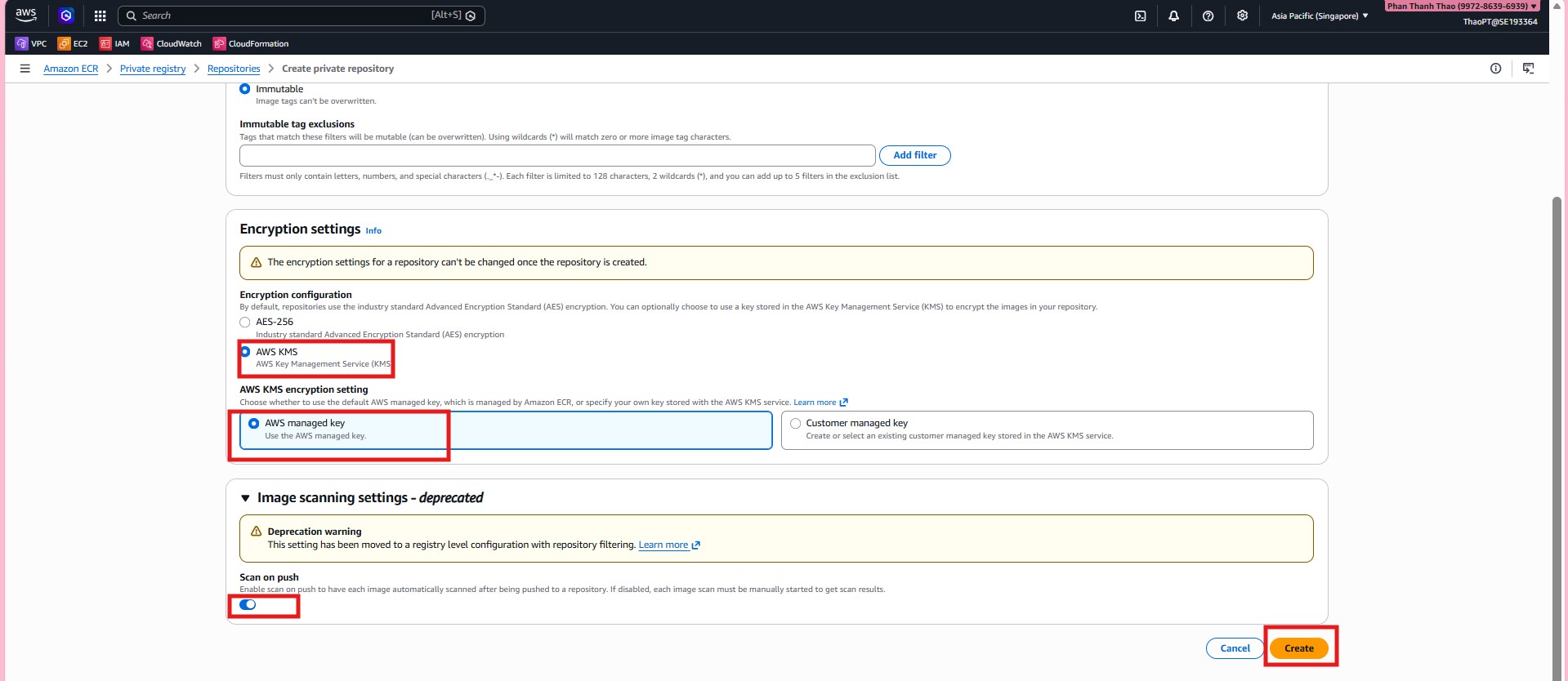This screenshot has height=681, width=1568.
Task: Open the CloudWatch shortcut in favorites bar
Action: point(171,43)
